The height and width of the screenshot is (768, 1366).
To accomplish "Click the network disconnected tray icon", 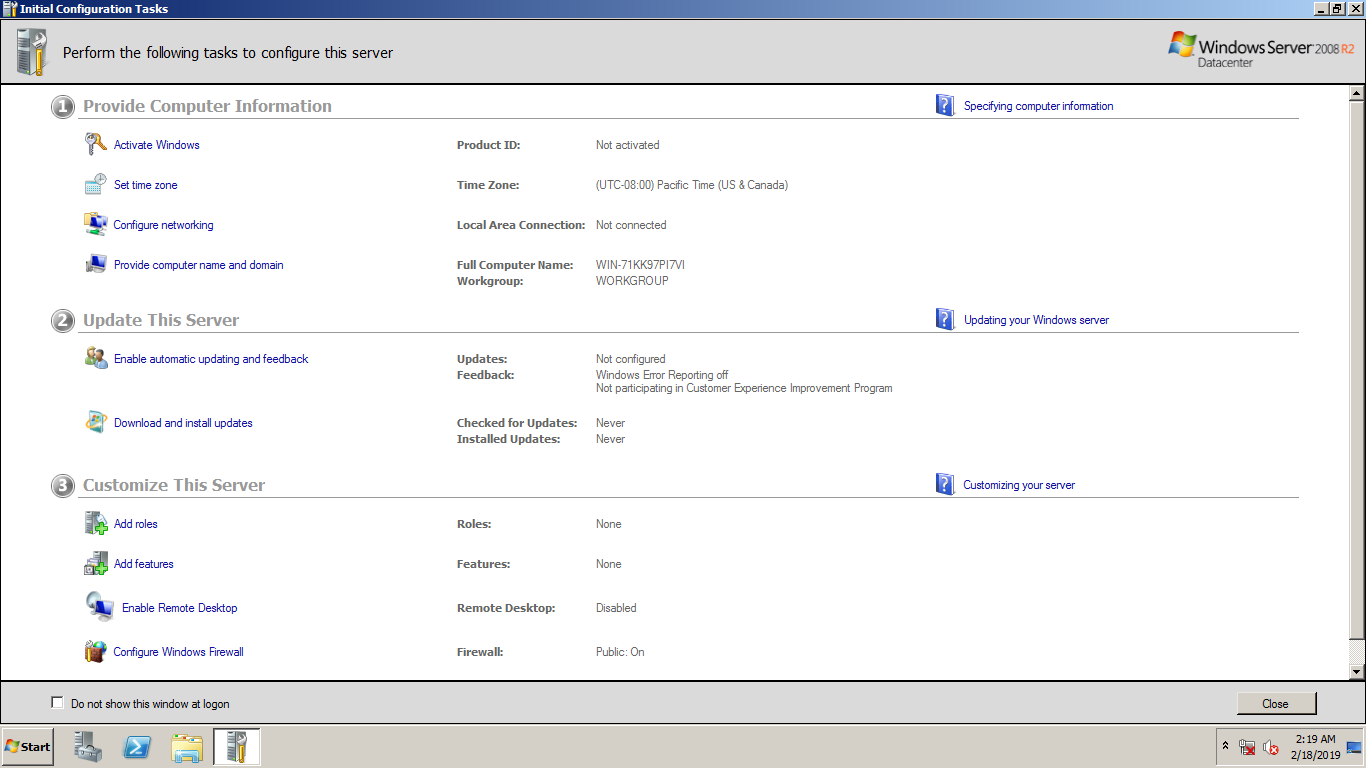I will click(x=1247, y=747).
